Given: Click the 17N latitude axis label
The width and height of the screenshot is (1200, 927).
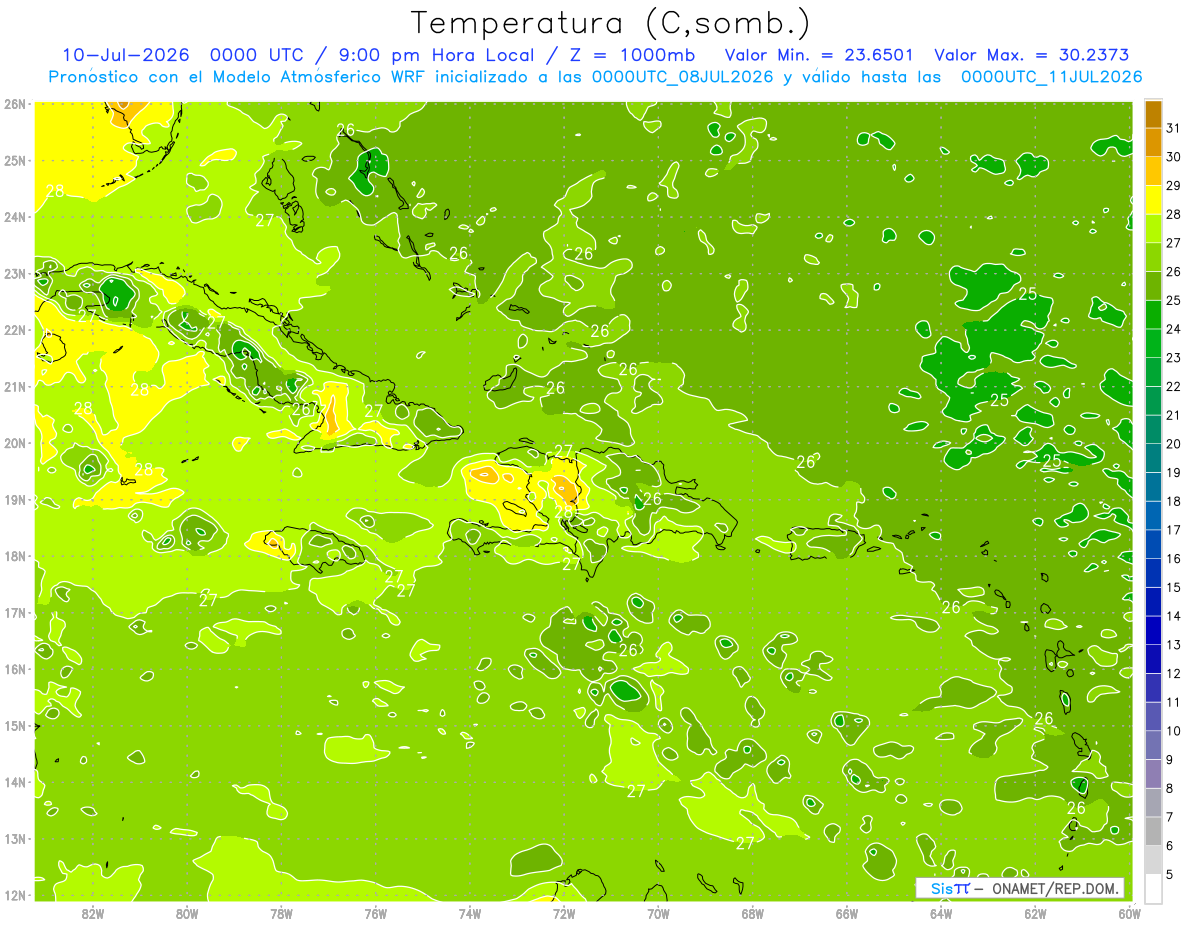Looking at the screenshot, I should 15,612.
